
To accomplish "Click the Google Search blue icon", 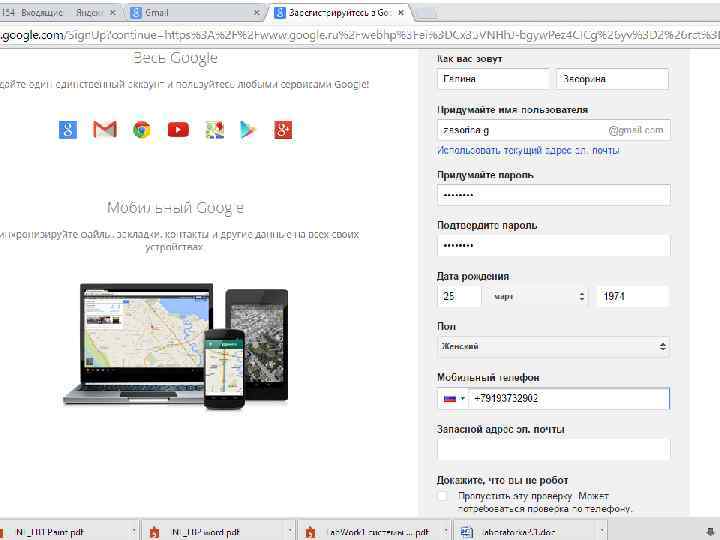I will tap(68, 129).
